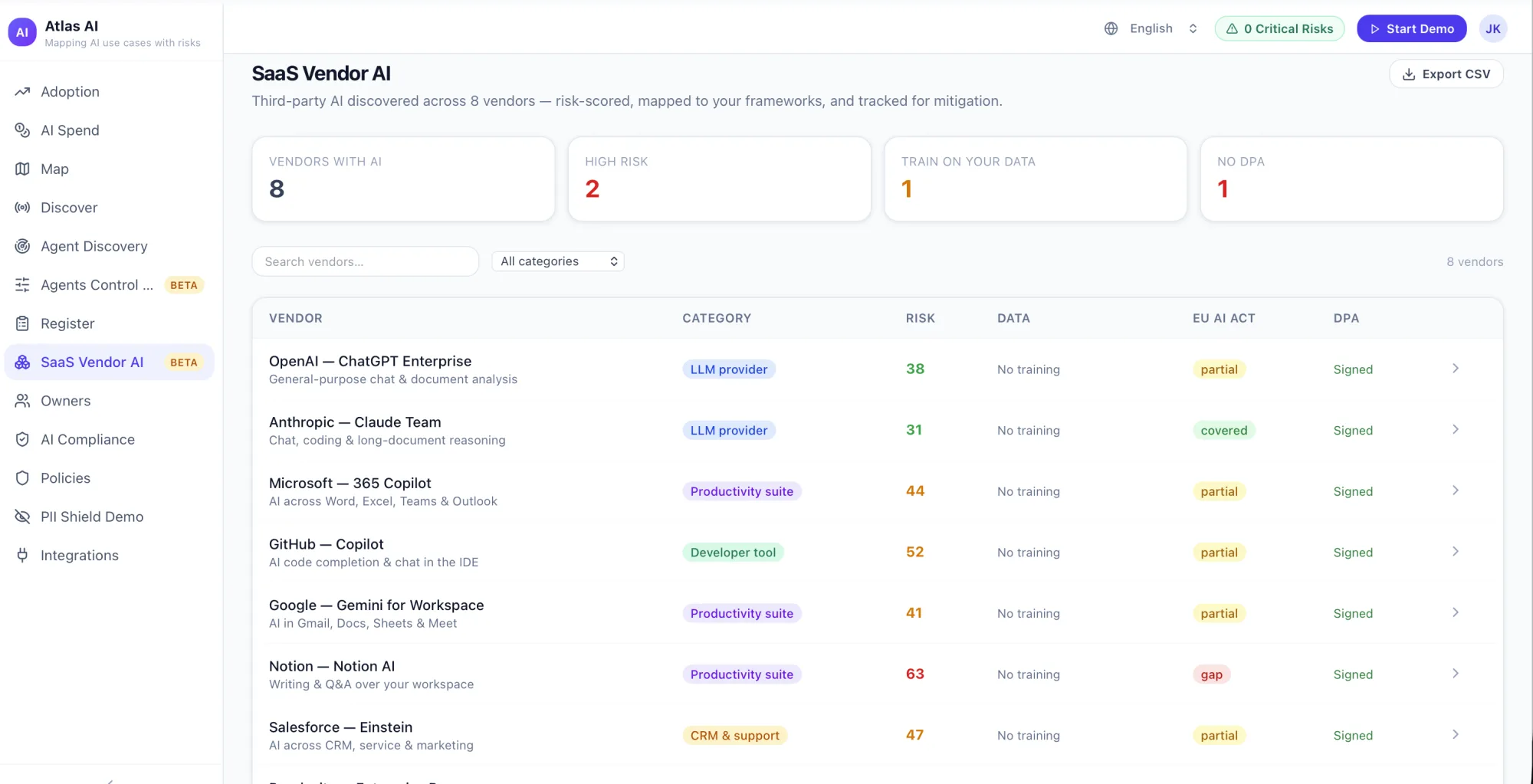
Task: Expand the Salesforce Einstein row chevron
Action: pyautogui.click(x=1455, y=734)
